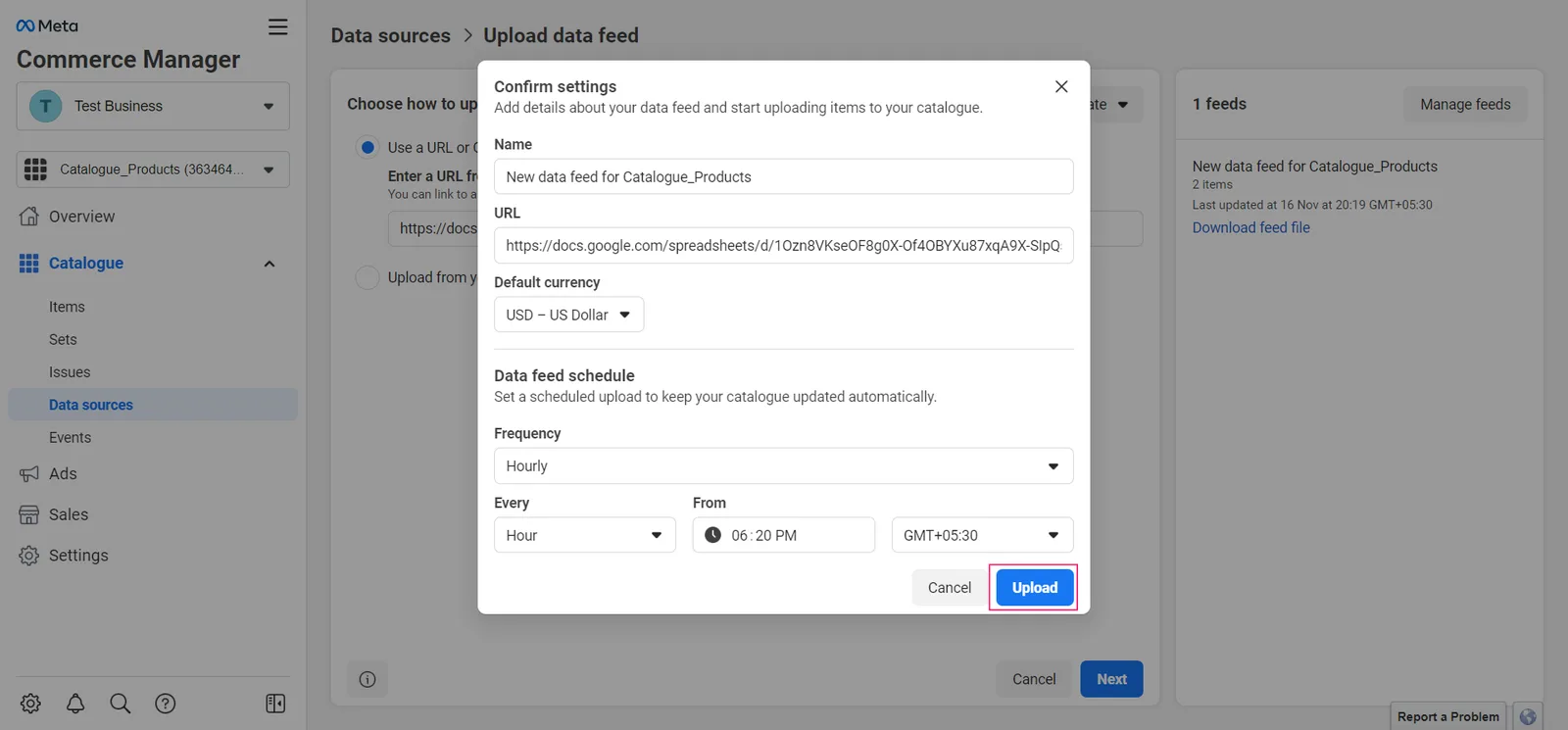Screen dimensions: 1568x730
Task: Open the settings gear at the sidebar bottom
Action: [30, 703]
